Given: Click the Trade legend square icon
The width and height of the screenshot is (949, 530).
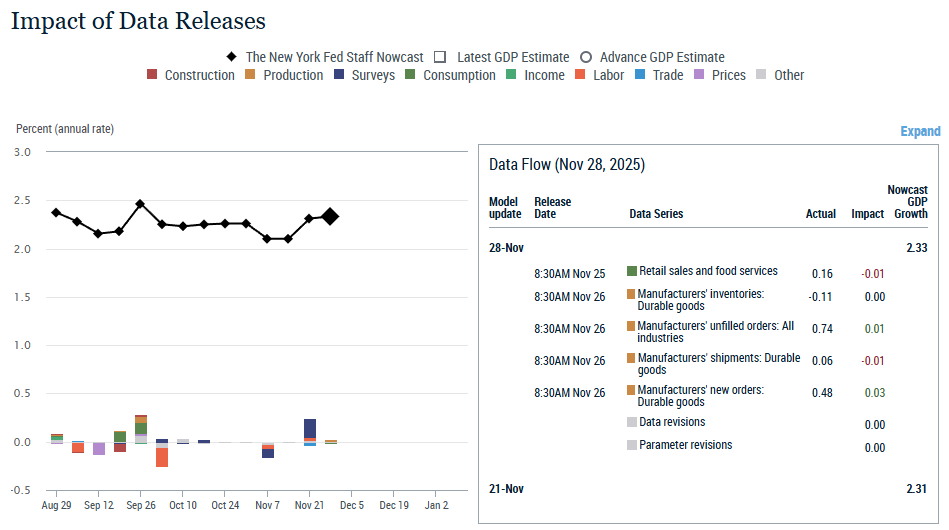Looking at the screenshot, I should pyautogui.click(x=641, y=75).
